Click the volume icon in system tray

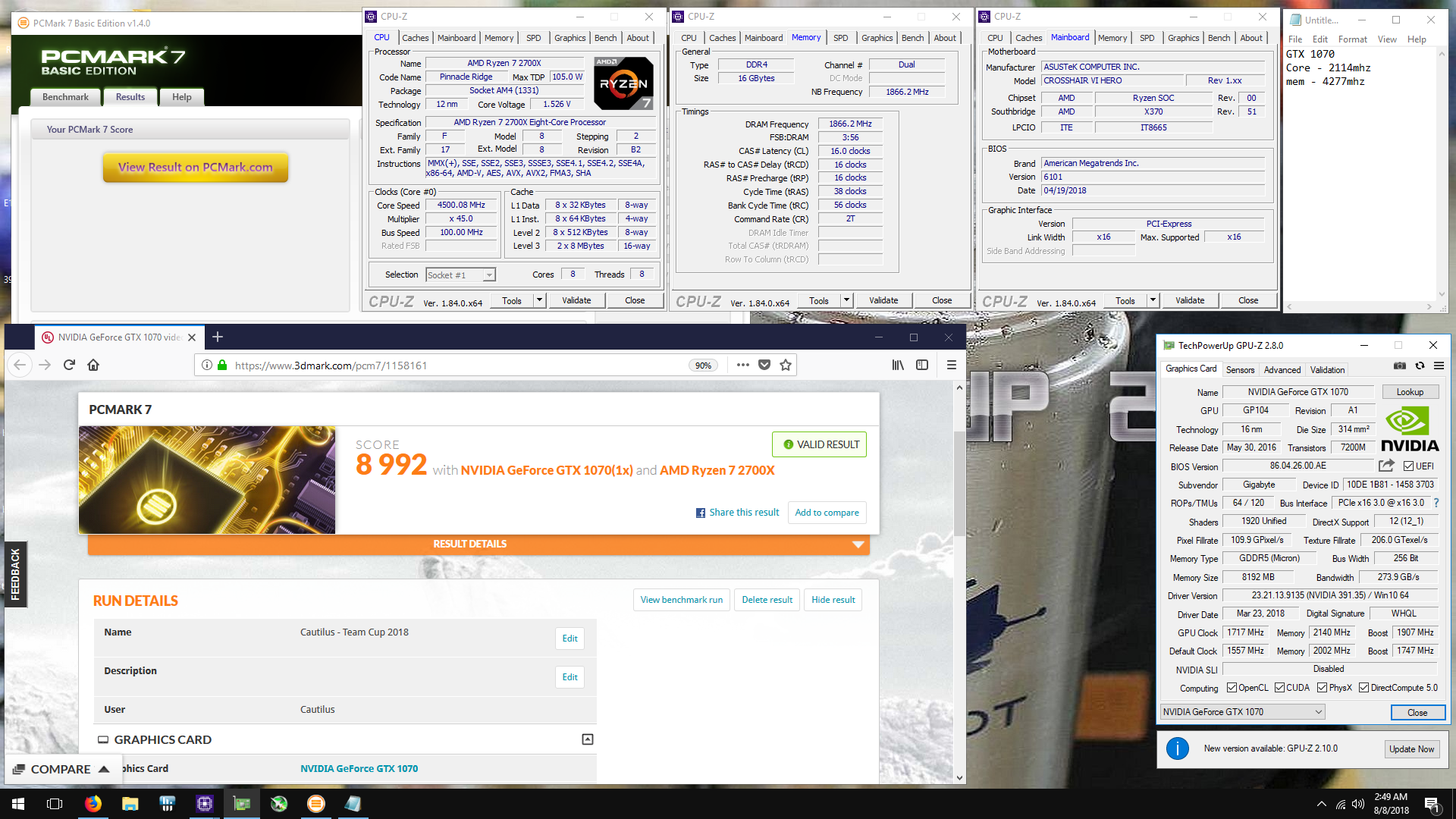click(1357, 804)
